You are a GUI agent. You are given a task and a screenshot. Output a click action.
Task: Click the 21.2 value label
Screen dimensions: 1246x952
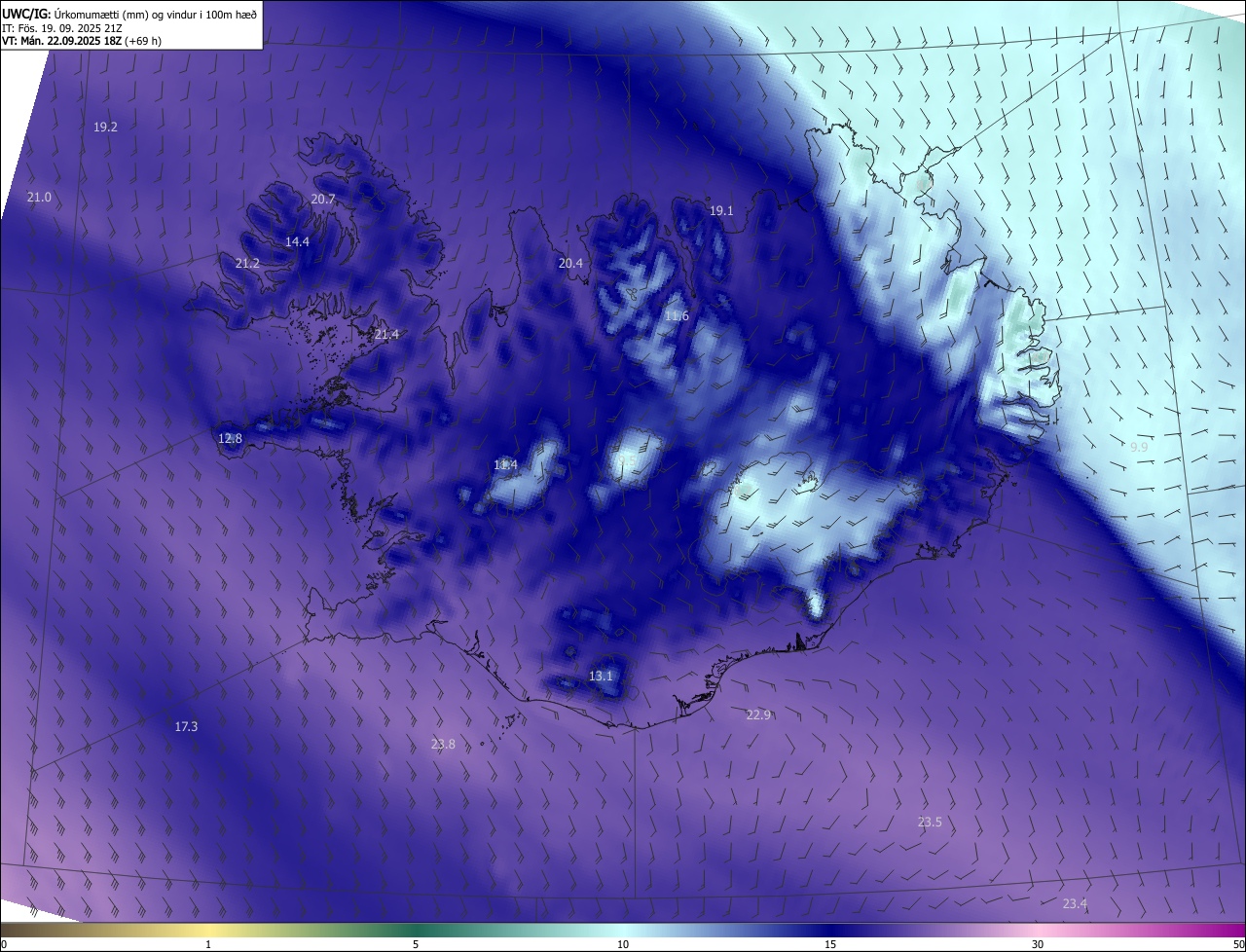coord(247,264)
